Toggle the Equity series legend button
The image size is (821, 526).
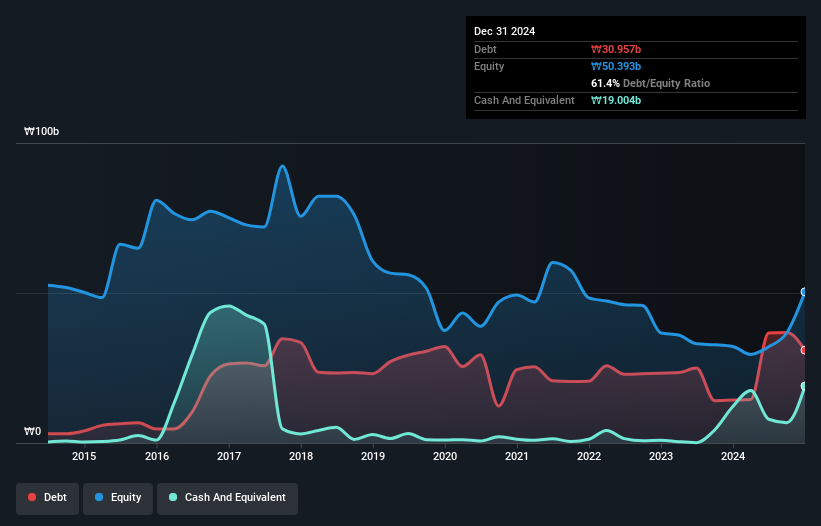(118, 498)
